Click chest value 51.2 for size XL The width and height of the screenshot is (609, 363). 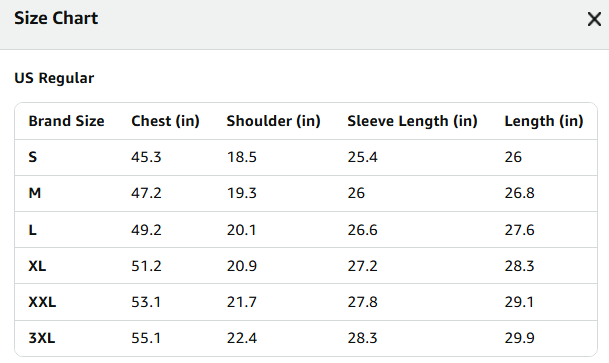[146, 266]
